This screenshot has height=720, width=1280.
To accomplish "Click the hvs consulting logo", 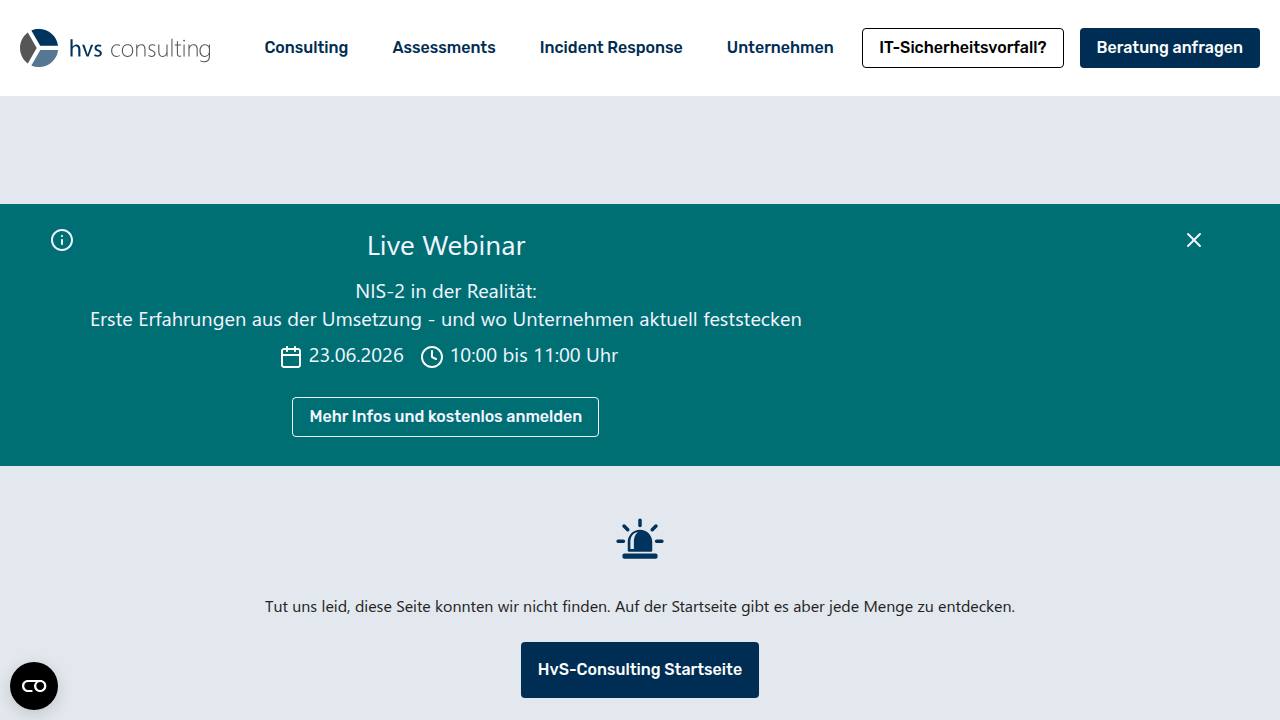I will (x=115, y=48).
